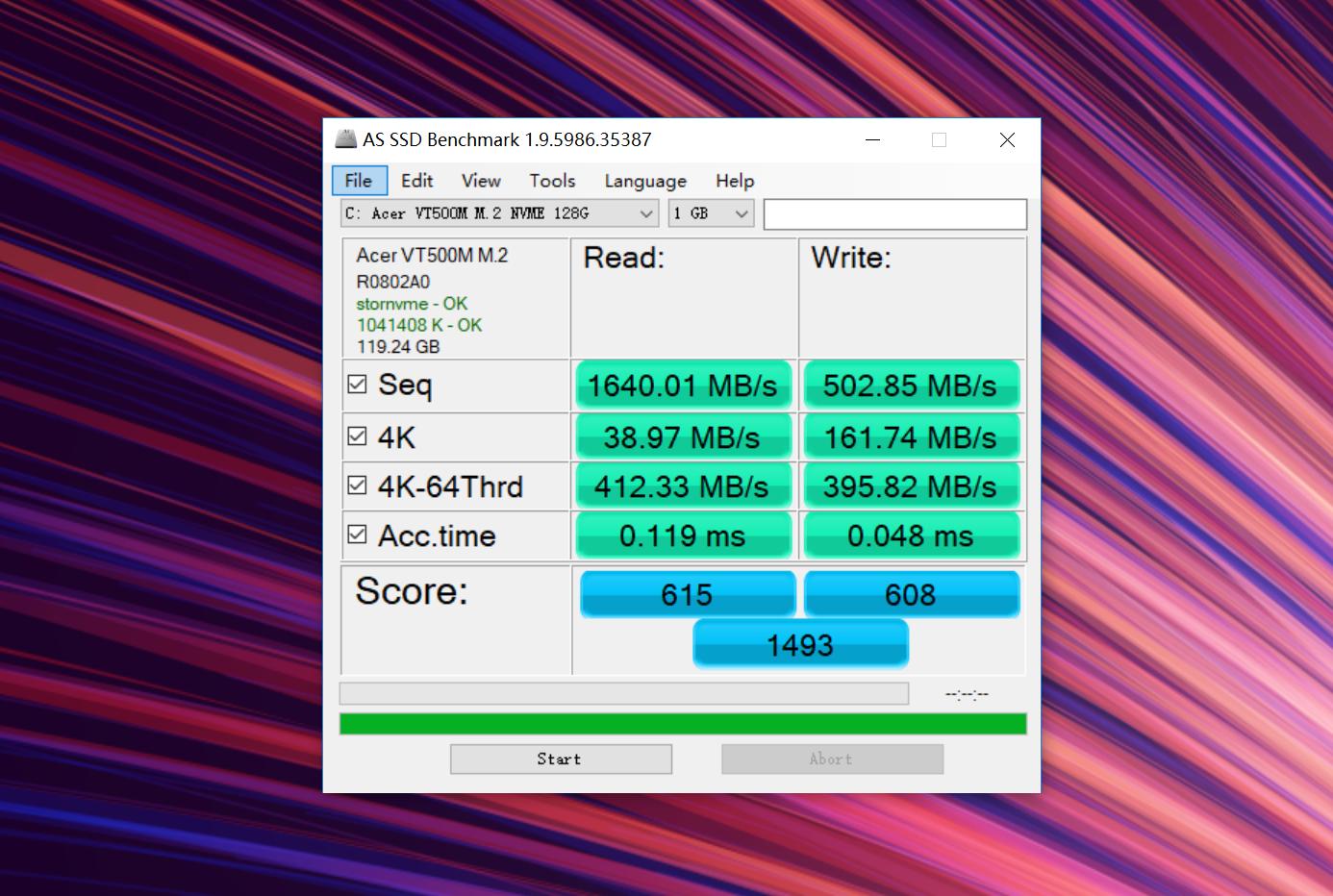Click the Abort button

point(832,759)
